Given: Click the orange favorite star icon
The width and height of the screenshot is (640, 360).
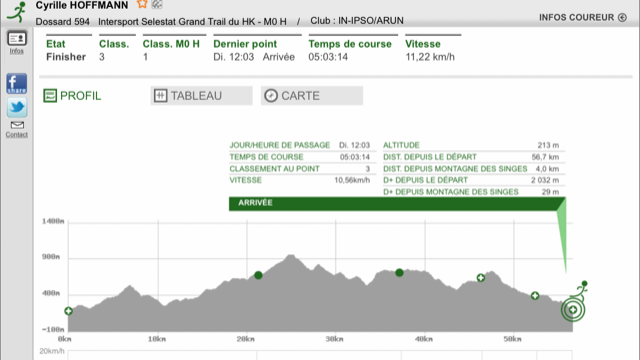Looking at the screenshot, I should pos(142,4).
